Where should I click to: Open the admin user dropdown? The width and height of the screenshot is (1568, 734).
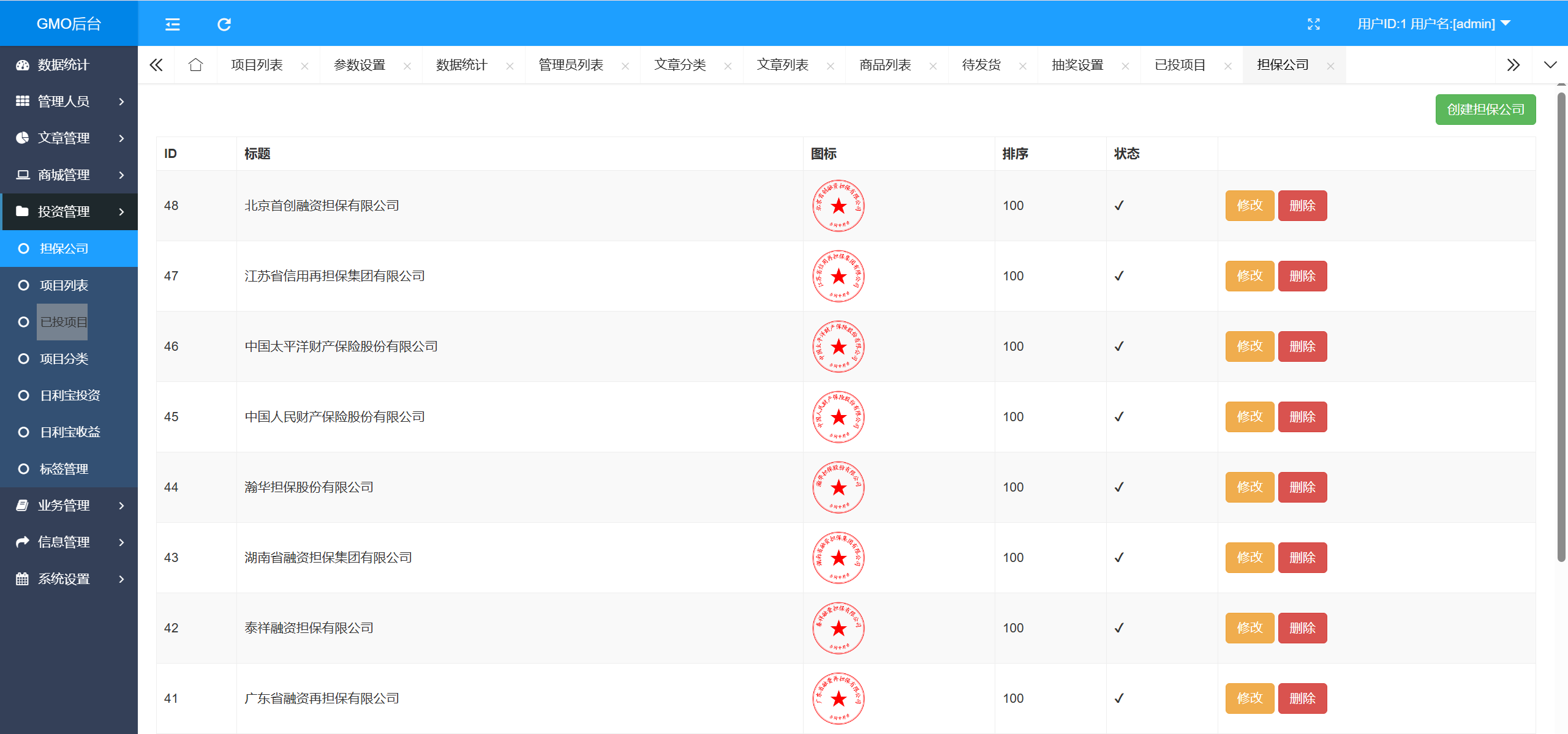1433,24
